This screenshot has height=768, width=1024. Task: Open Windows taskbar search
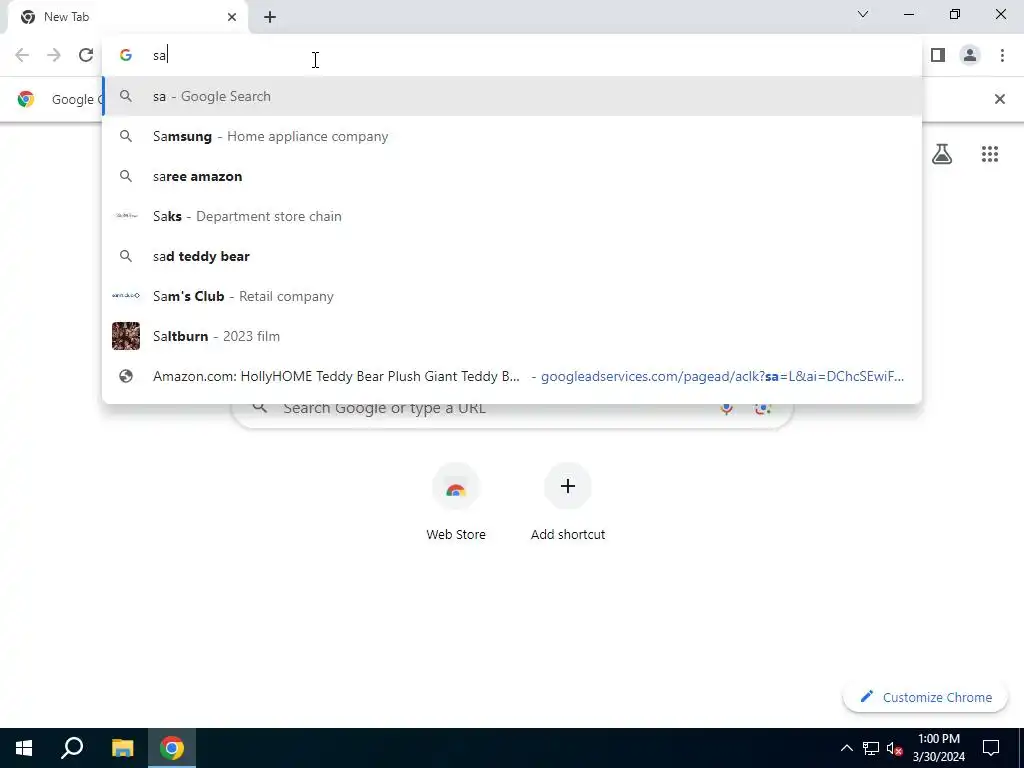tap(72, 748)
